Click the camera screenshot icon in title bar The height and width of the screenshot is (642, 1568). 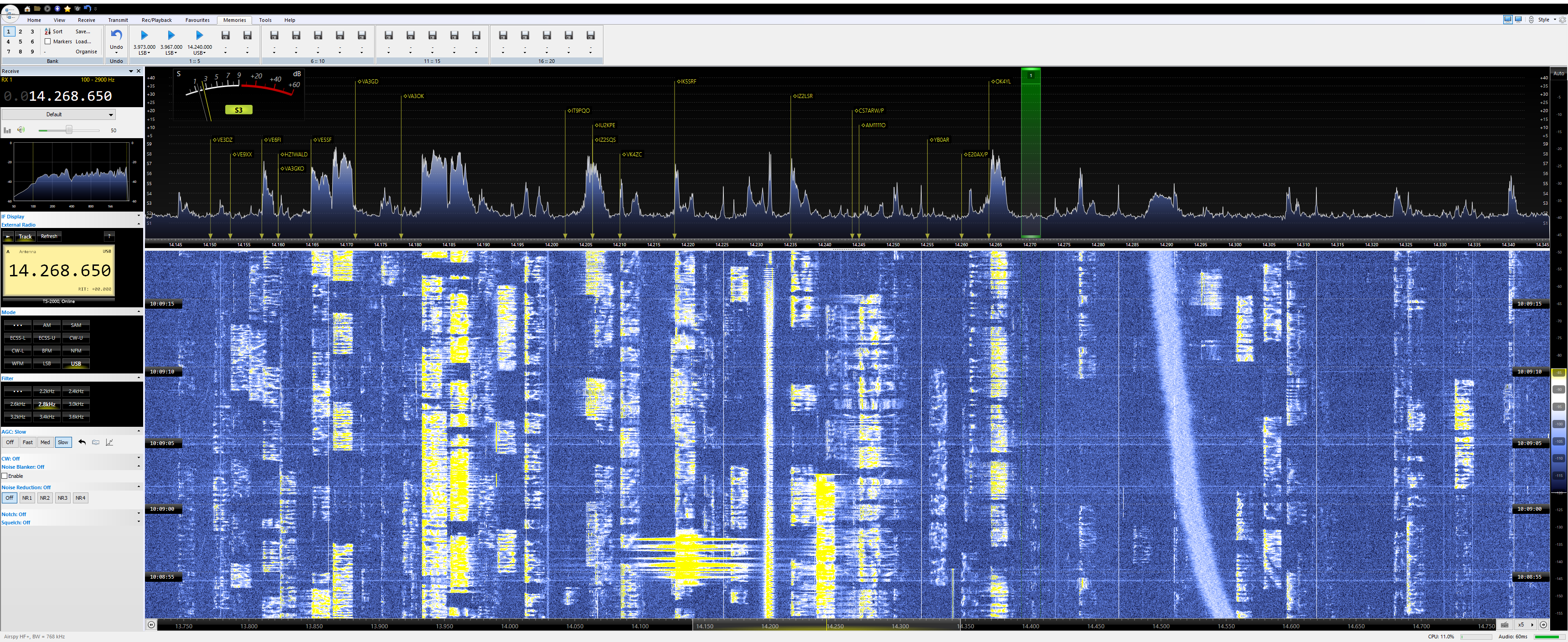point(77,9)
